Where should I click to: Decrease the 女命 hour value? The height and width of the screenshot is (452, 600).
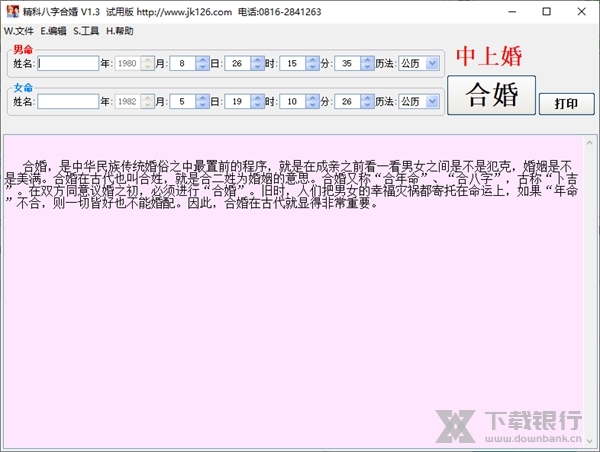pyautogui.click(x=313, y=105)
